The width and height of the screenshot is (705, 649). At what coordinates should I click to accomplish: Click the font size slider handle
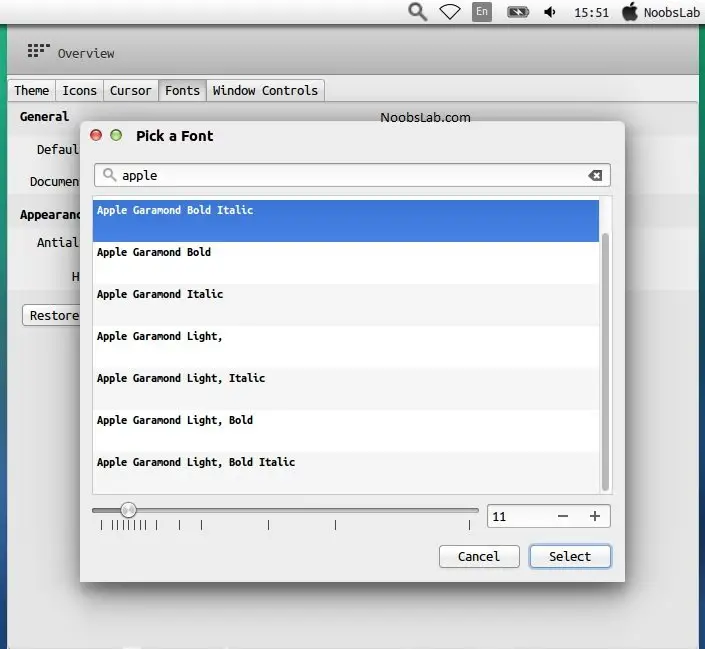128,510
